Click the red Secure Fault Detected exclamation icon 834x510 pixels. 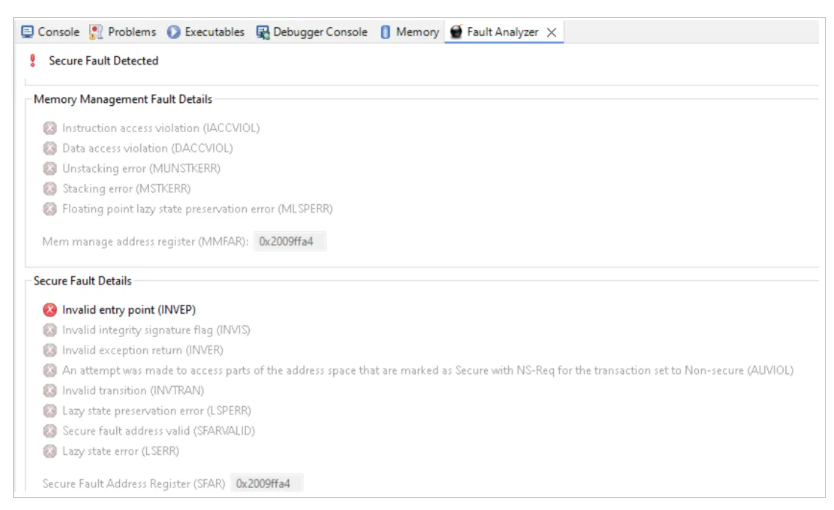click(32, 61)
